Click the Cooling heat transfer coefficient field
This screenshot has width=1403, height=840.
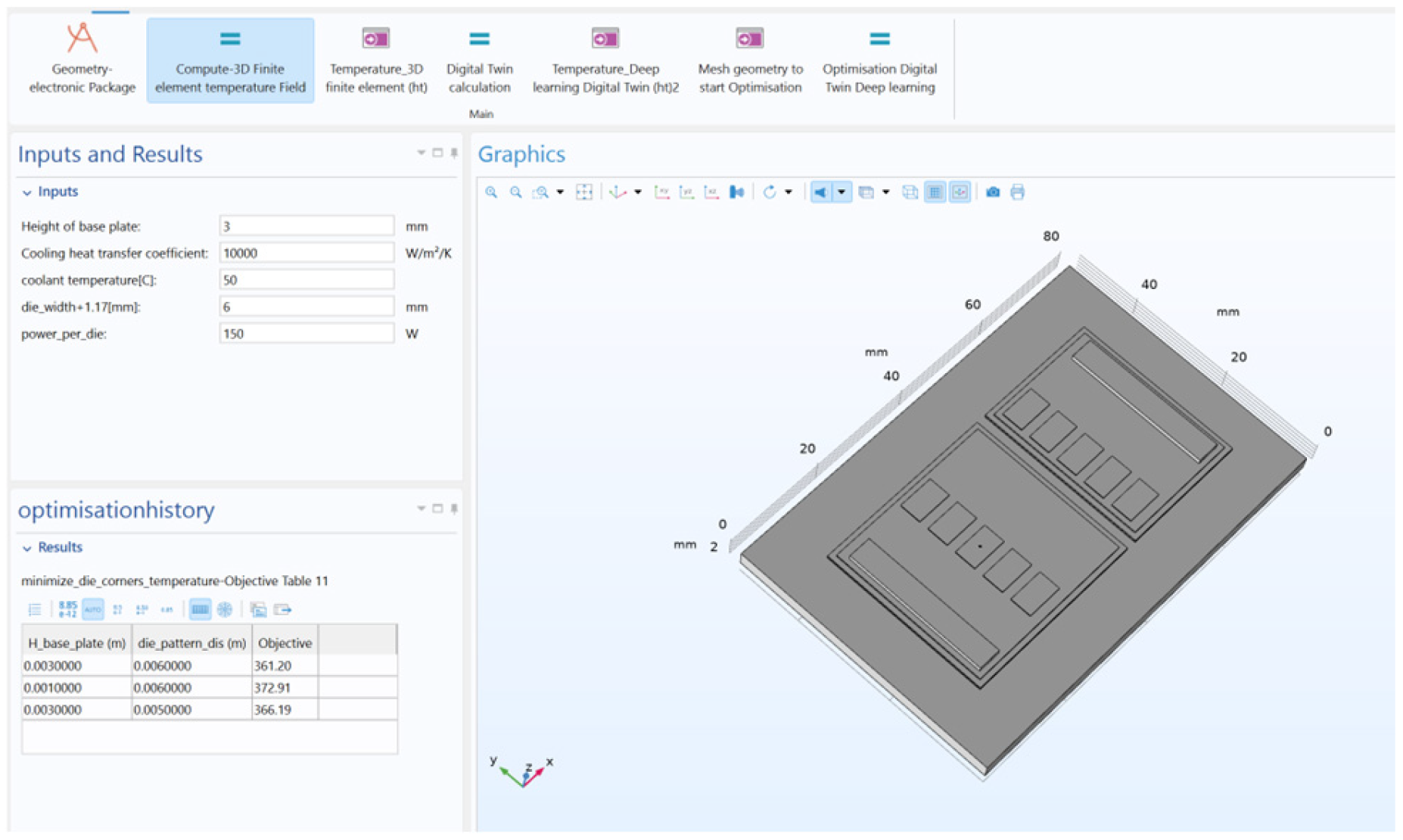[306, 253]
